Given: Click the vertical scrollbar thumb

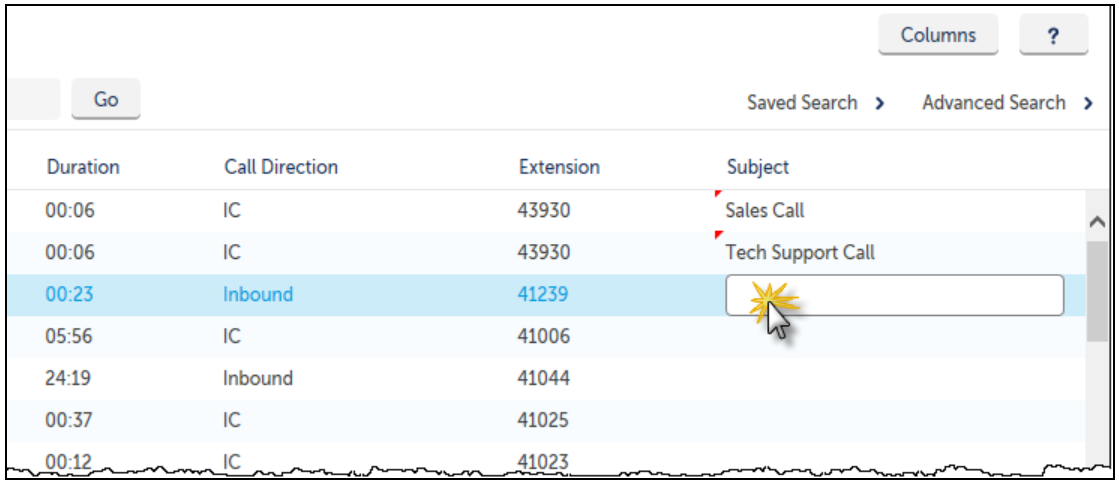Looking at the screenshot, I should pyautogui.click(x=1098, y=291).
